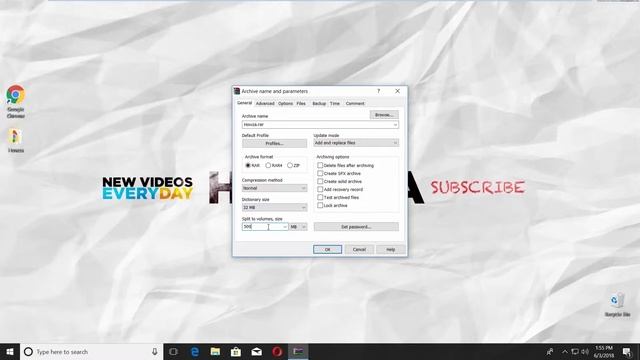This screenshot has width=640, height=360.
Task: Open the taskbar clock and date
Action: pyautogui.click(x=603, y=351)
